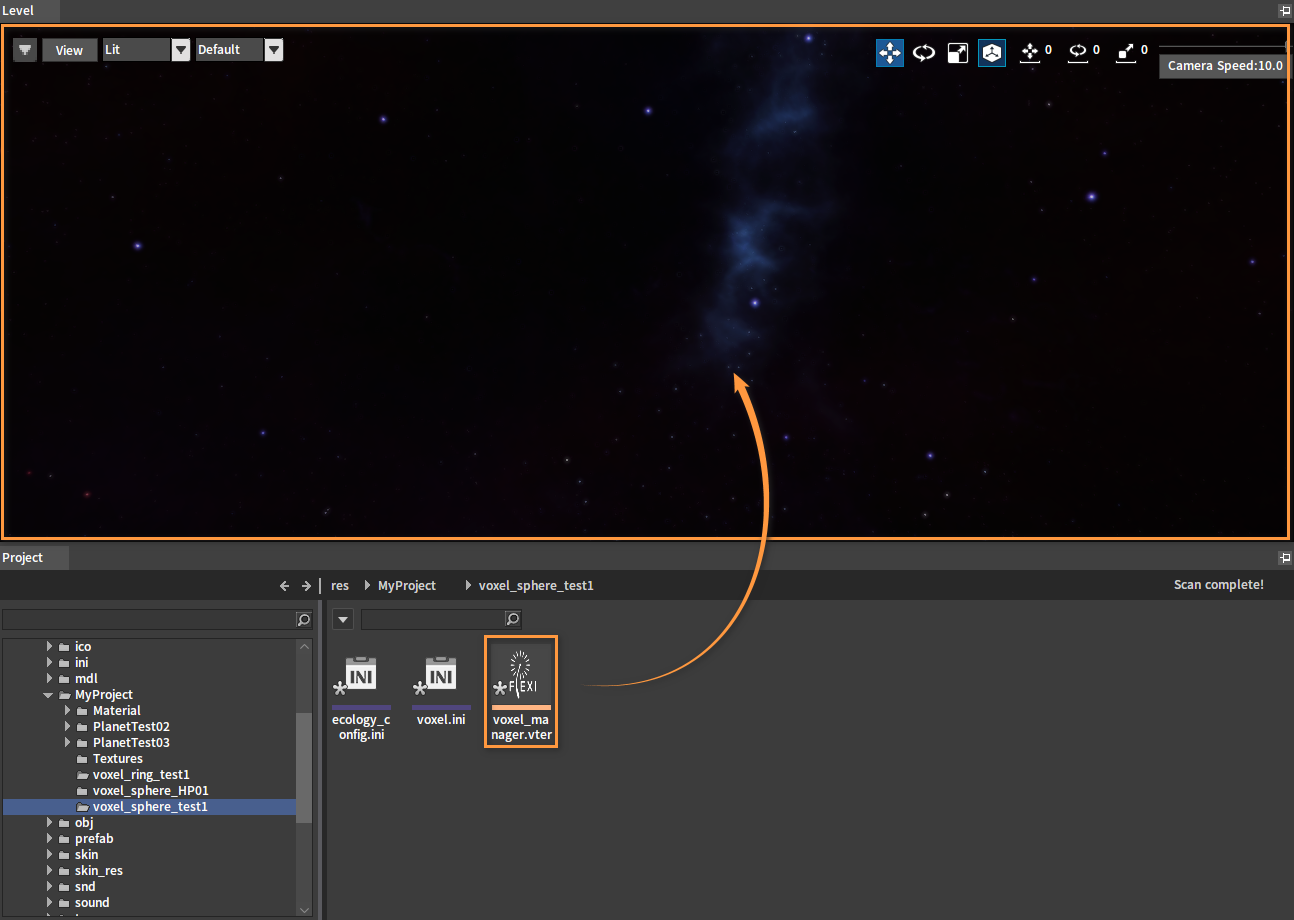Click the scale snap icon
This screenshot has height=920, width=1294.
point(1126,51)
